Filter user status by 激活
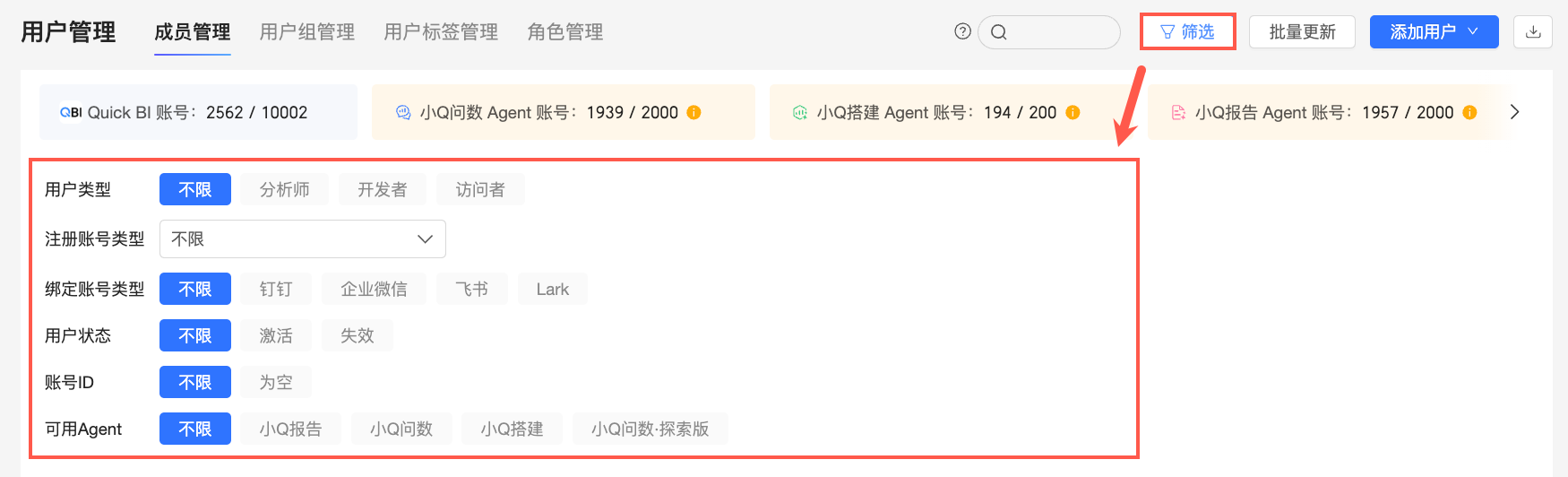The width and height of the screenshot is (1568, 477). tap(275, 335)
